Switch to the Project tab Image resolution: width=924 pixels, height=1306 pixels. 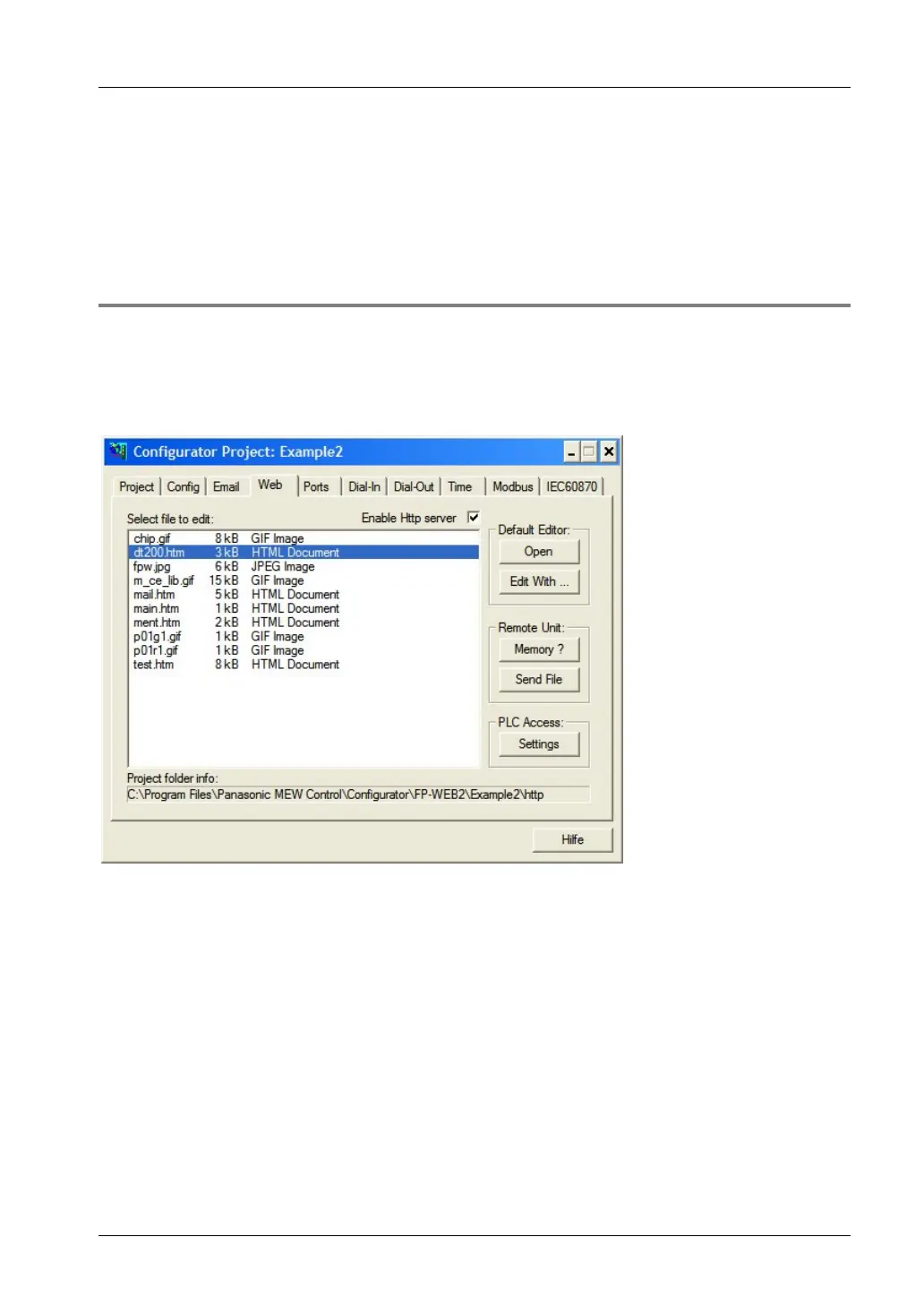[x=137, y=487]
